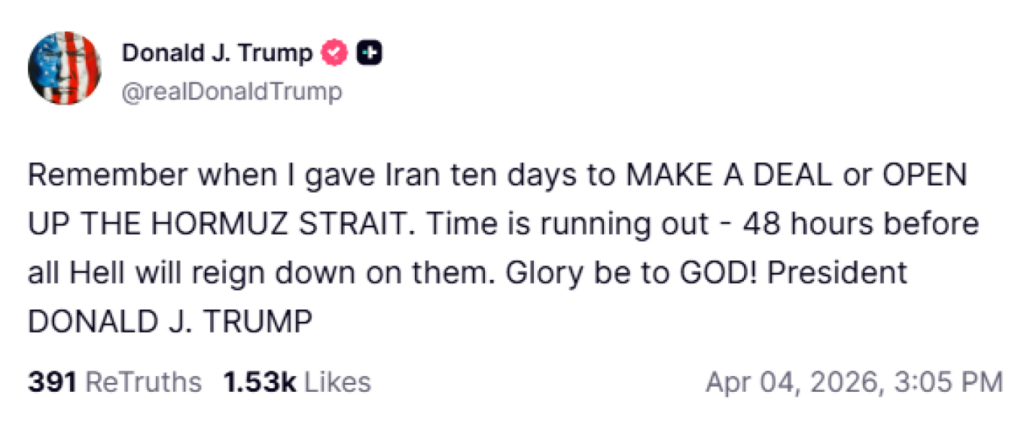Screen dimensions: 1024x425
Task: Click the Likes label
Action: click(x=337, y=382)
